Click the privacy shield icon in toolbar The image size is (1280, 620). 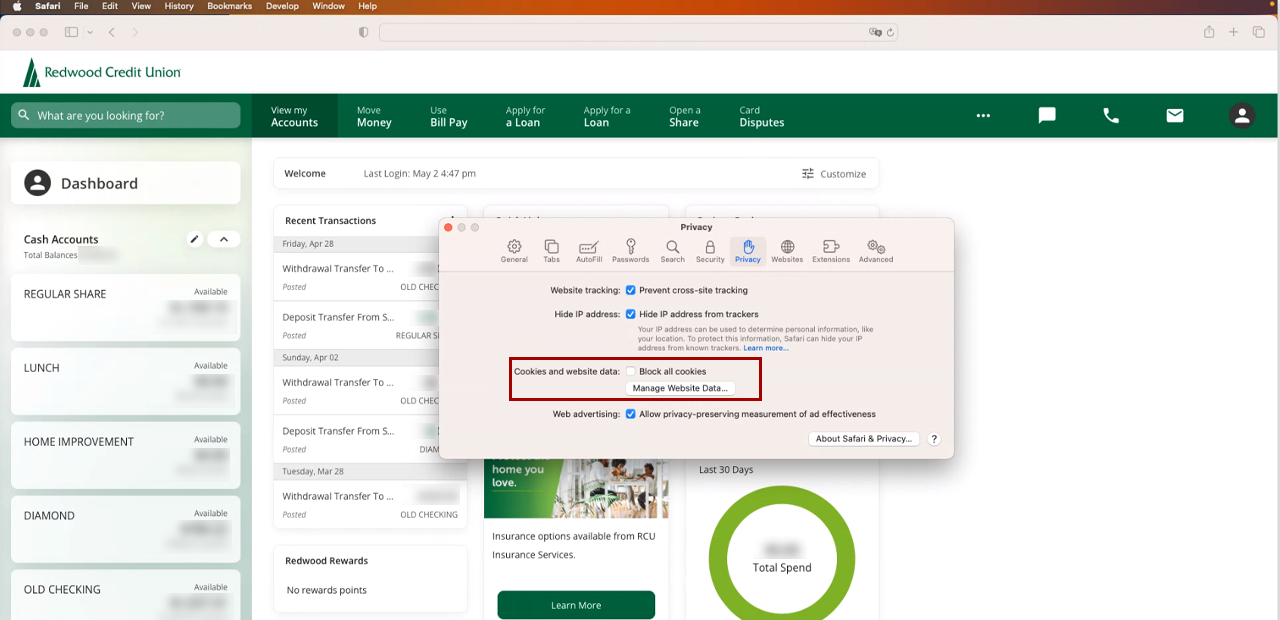click(x=364, y=32)
